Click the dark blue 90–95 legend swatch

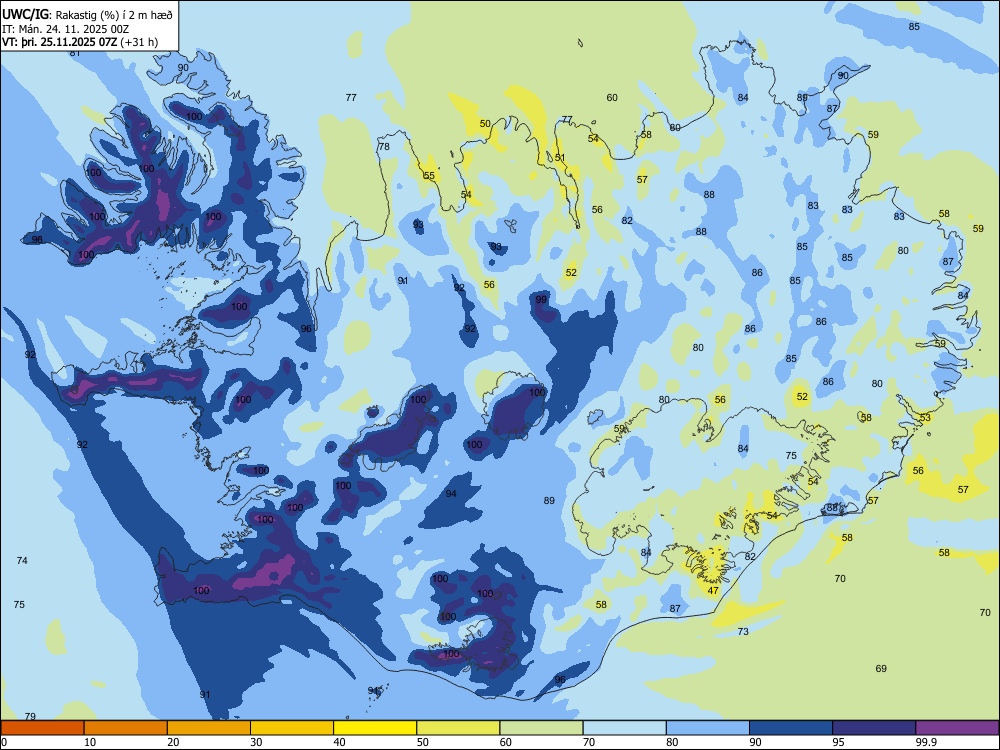pos(791,728)
